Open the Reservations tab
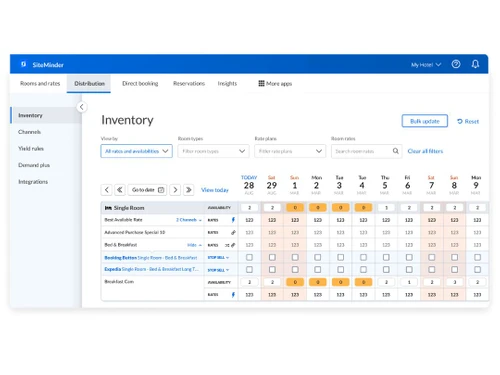This screenshot has height=375, width=500. [x=189, y=83]
